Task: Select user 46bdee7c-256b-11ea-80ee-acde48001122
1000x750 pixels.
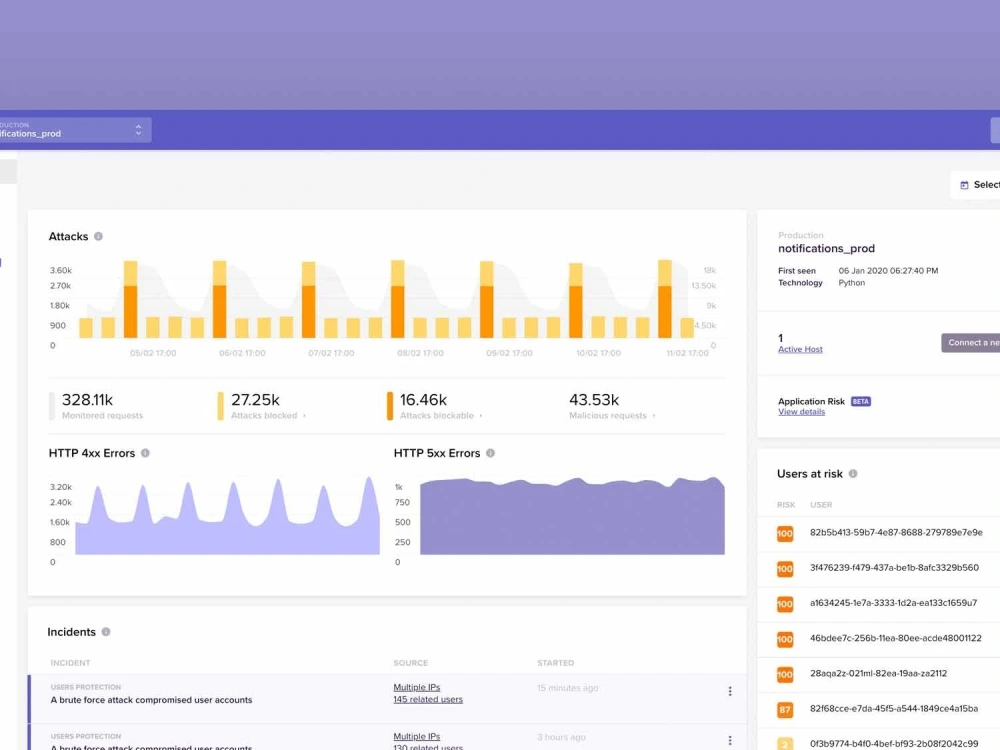Action: click(895, 638)
